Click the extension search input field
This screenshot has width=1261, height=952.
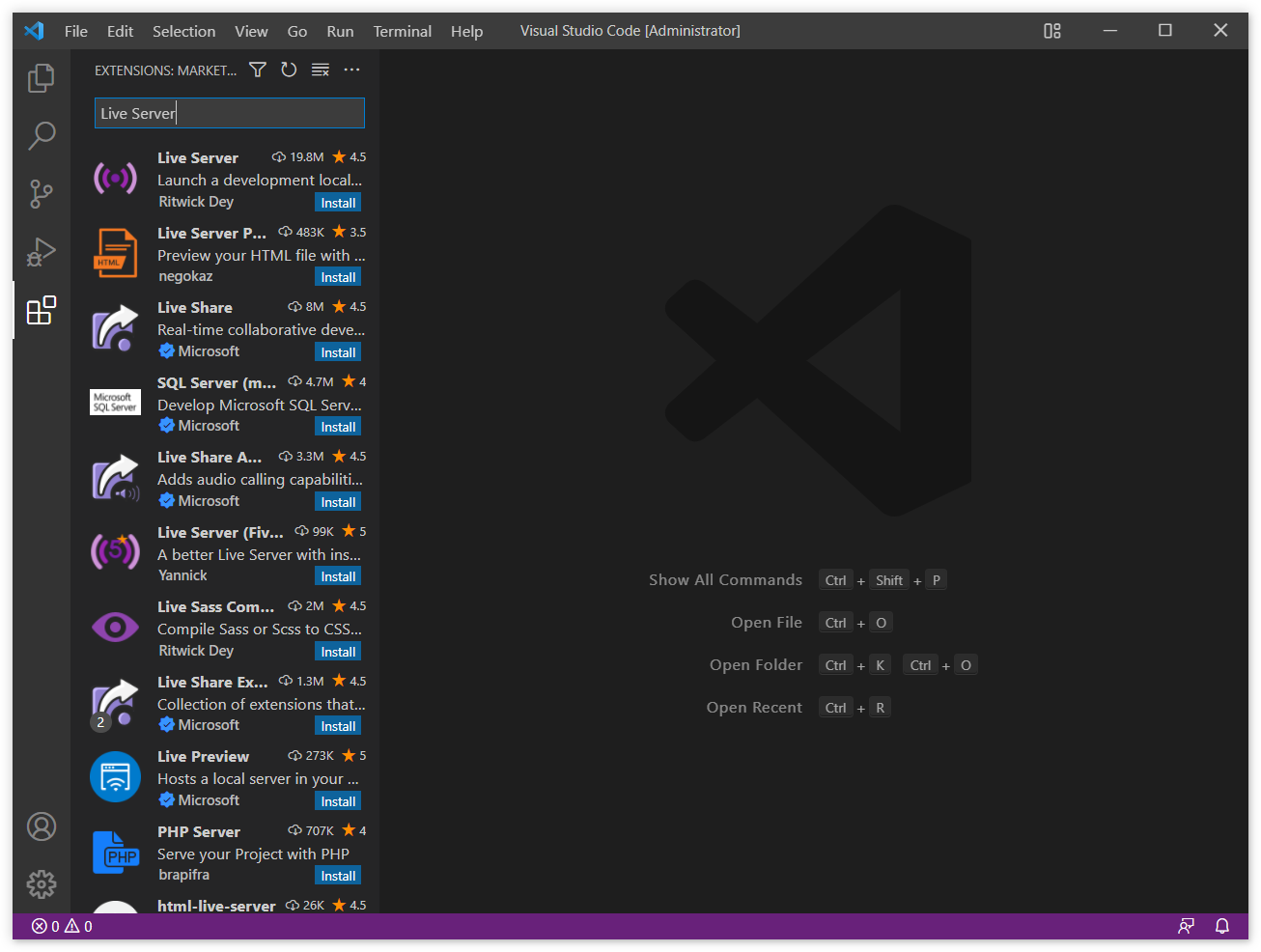tap(230, 113)
